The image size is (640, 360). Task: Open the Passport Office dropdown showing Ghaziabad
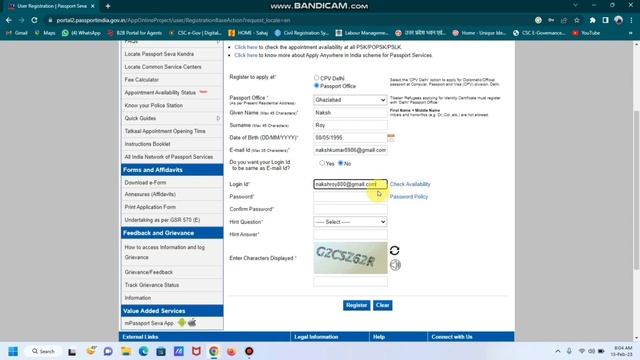(x=350, y=100)
